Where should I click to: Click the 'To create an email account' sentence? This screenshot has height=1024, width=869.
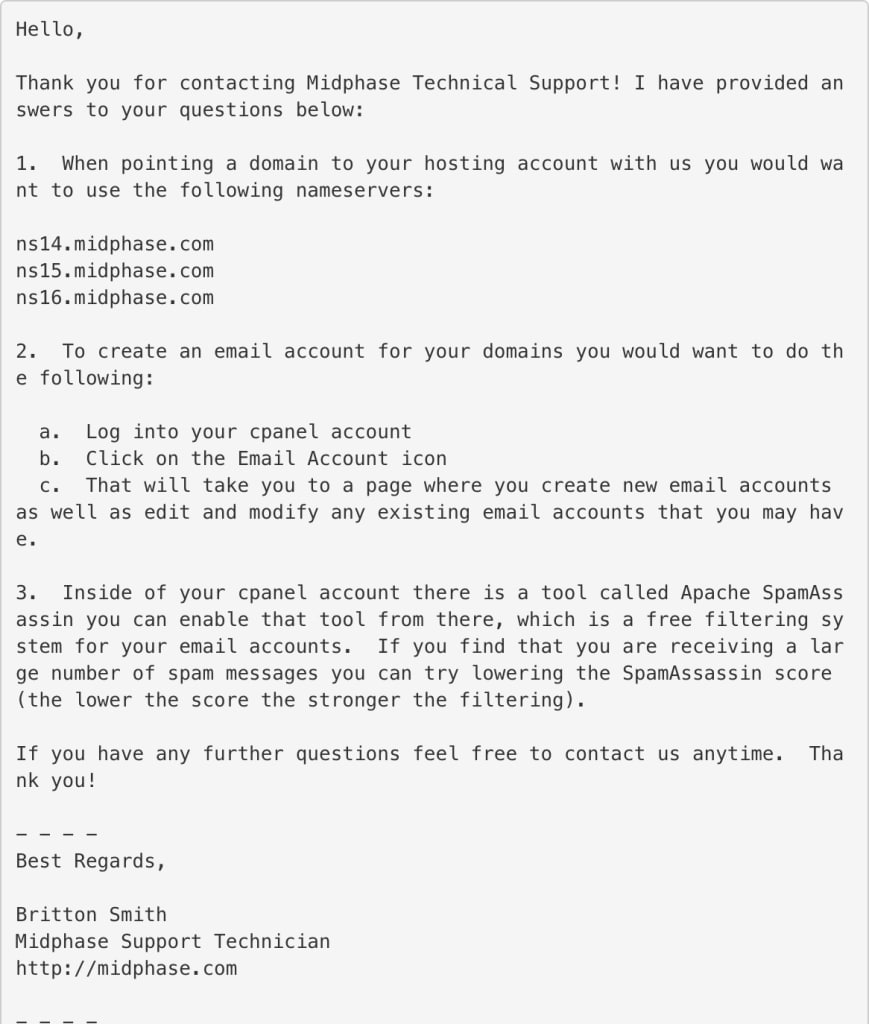point(213,352)
